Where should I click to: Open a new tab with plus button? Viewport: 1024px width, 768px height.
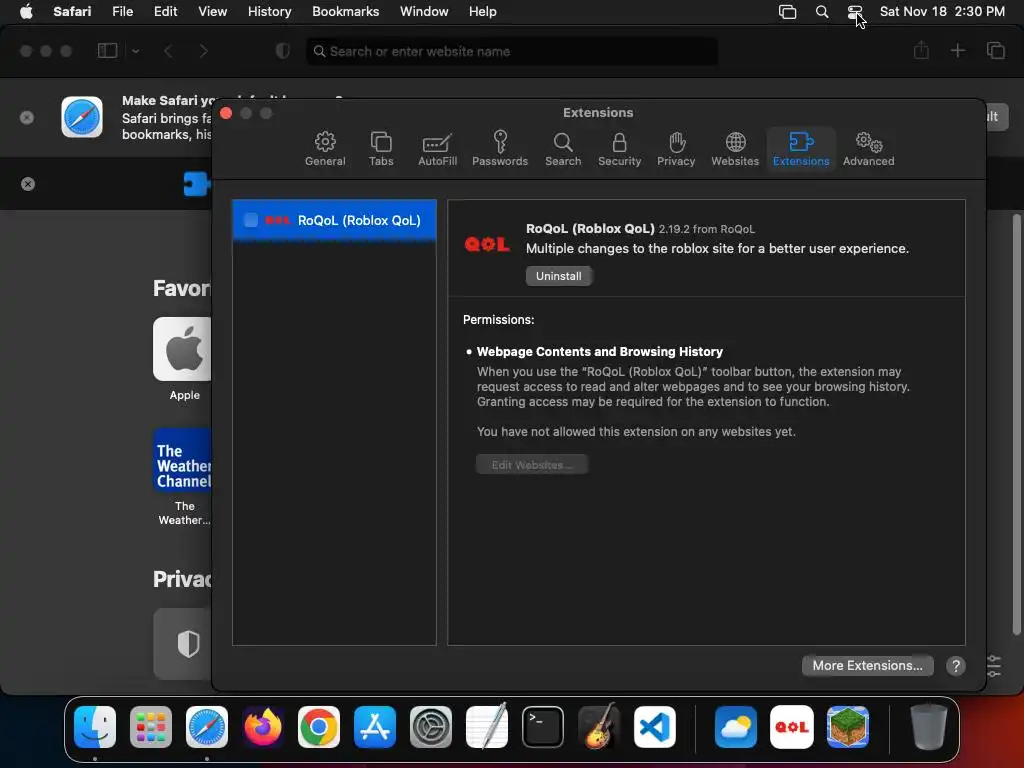click(957, 50)
